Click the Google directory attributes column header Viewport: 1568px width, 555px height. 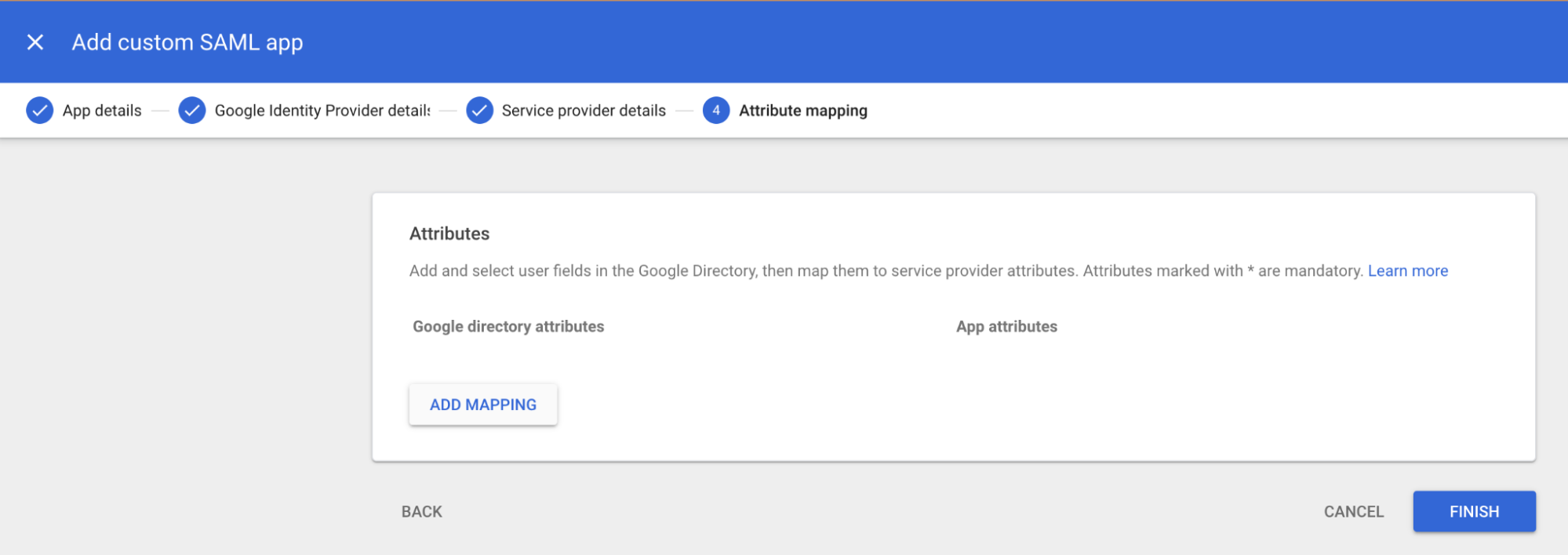click(508, 326)
